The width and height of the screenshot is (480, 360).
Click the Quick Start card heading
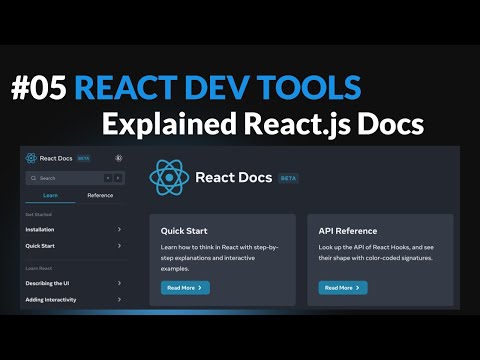pos(184,231)
